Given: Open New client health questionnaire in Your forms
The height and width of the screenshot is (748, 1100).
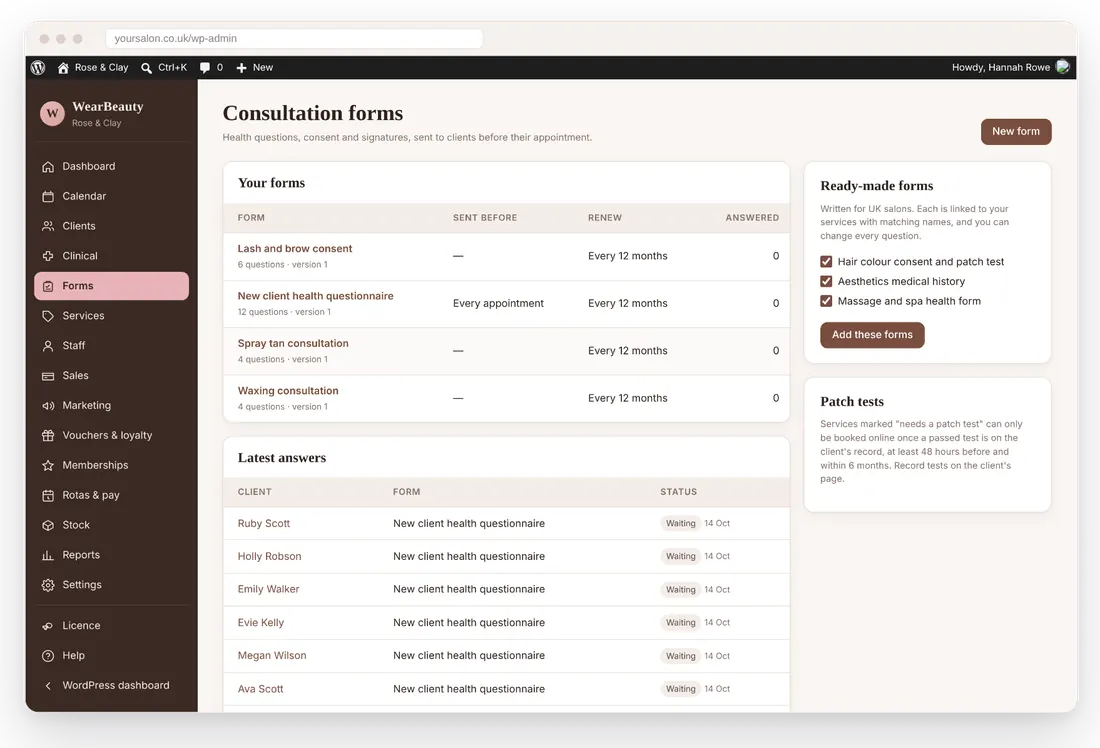Looking at the screenshot, I should (x=315, y=296).
